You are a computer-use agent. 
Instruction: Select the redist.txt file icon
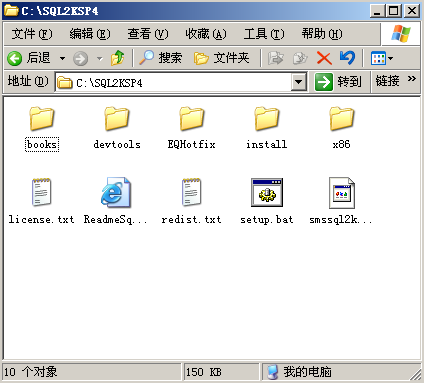tap(192, 192)
